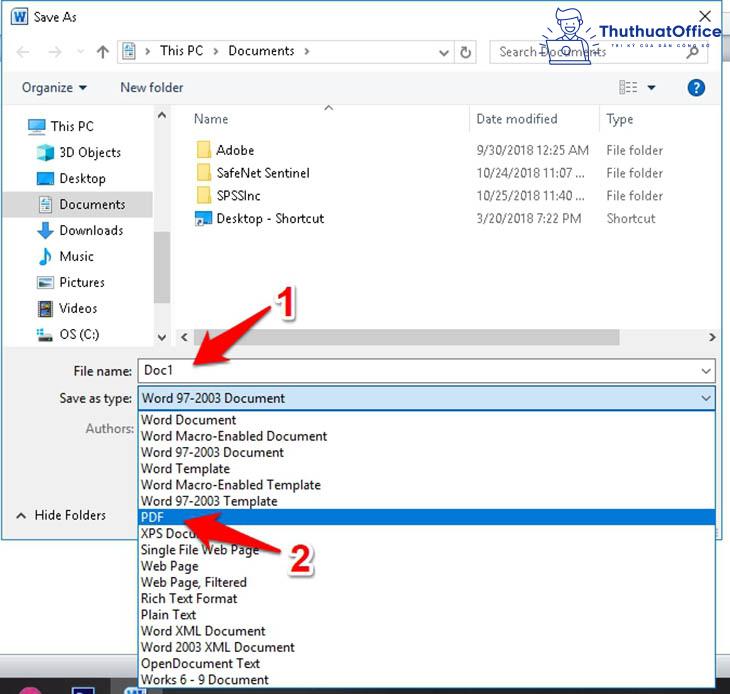This screenshot has width=730, height=694.
Task: Click Desktop - Shortcut file icon
Action: click(203, 218)
